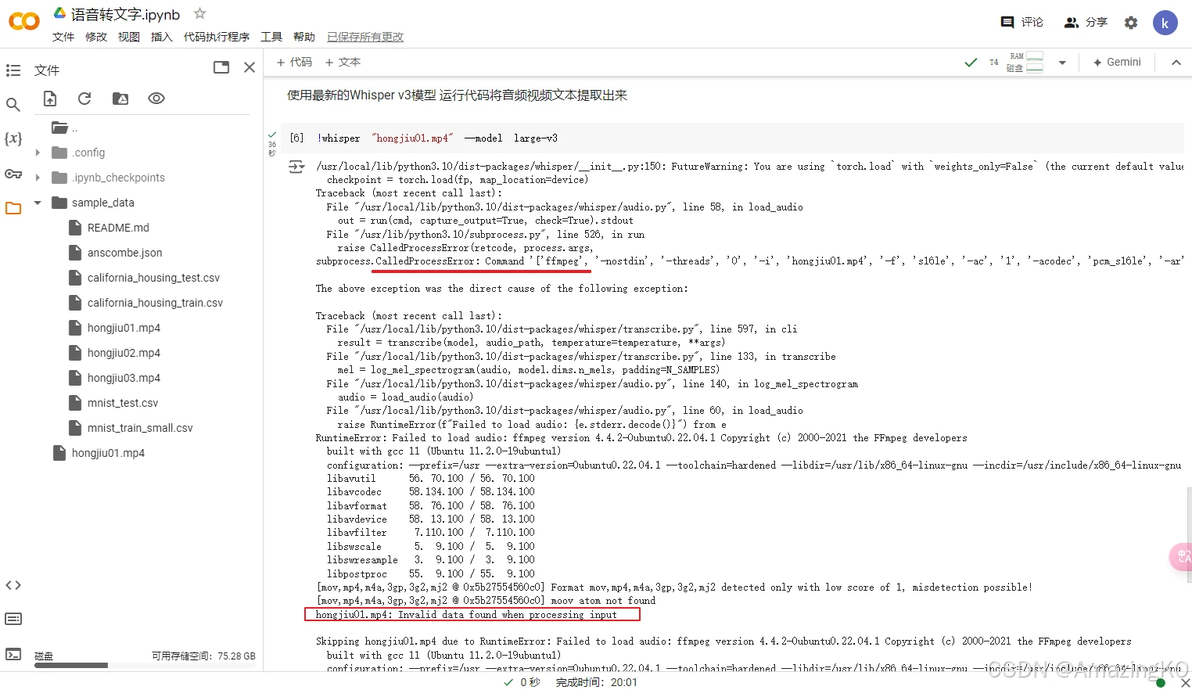Toggle the cell output collapse icon
This screenshot has height=690, width=1192.
pos(296,167)
